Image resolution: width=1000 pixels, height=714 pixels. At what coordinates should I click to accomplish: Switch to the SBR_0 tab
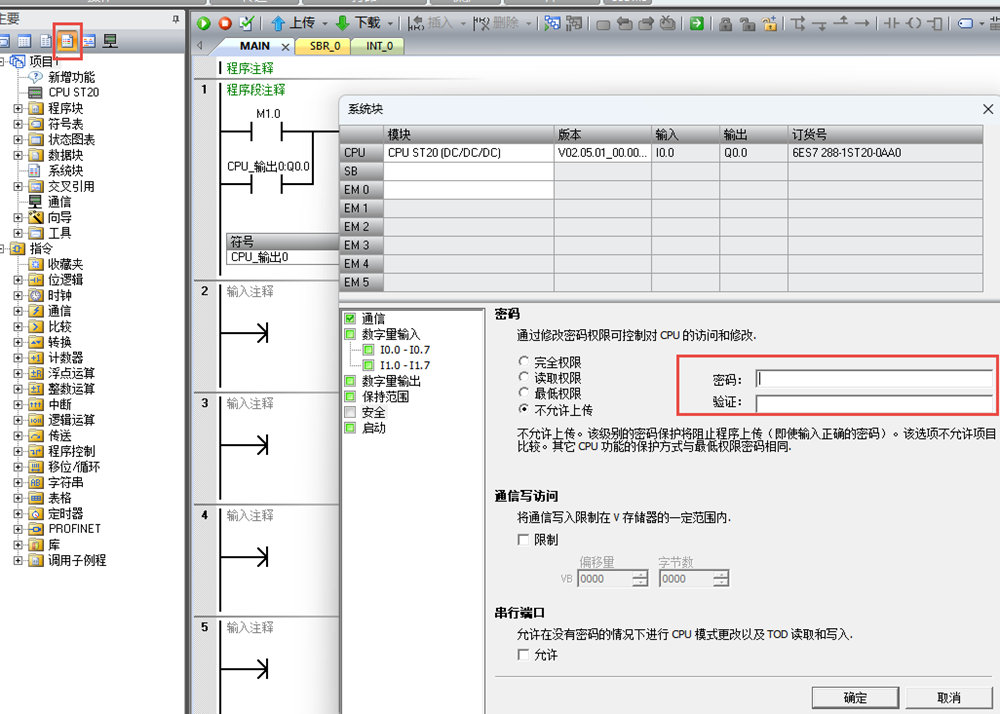(x=324, y=46)
